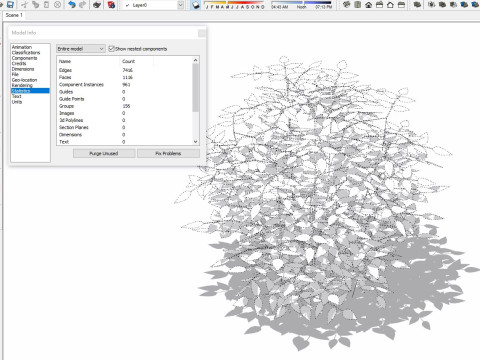Toggle Show nested components checkbox
This screenshot has width=480, height=360.
click(112, 49)
